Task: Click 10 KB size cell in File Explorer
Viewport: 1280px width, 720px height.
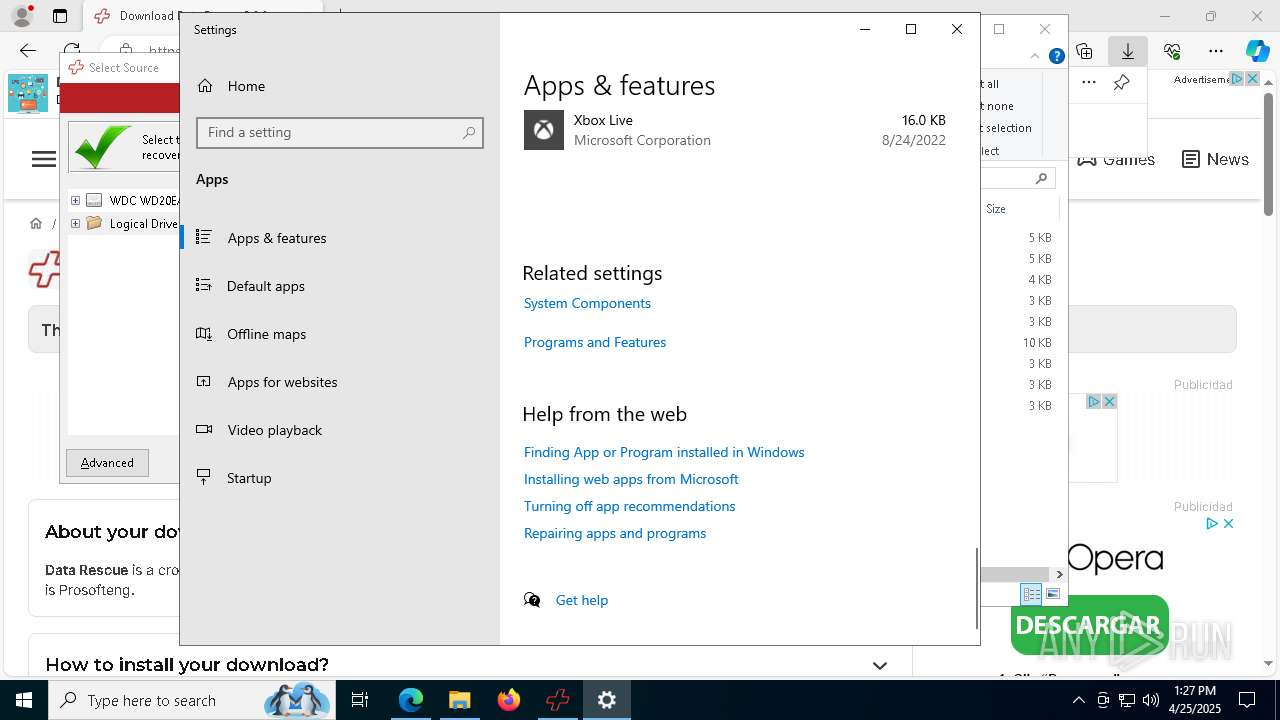Action: click(x=1037, y=343)
